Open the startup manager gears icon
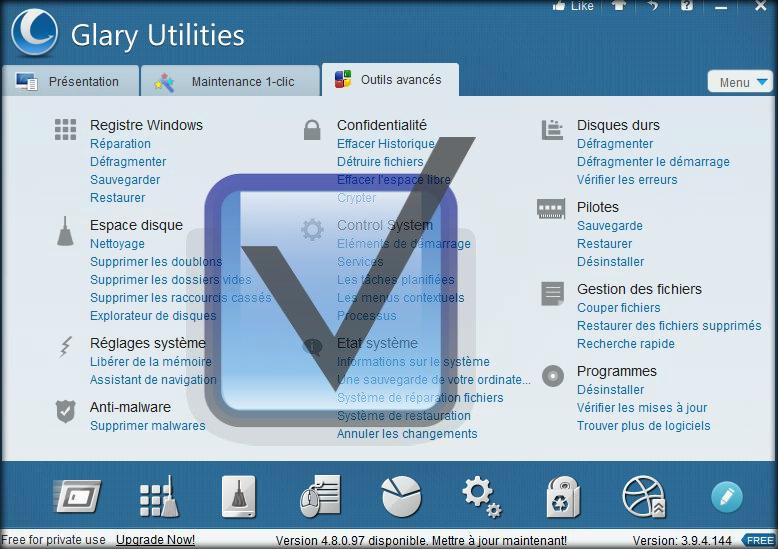Screen dimensions: 778x549 (x=481, y=496)
